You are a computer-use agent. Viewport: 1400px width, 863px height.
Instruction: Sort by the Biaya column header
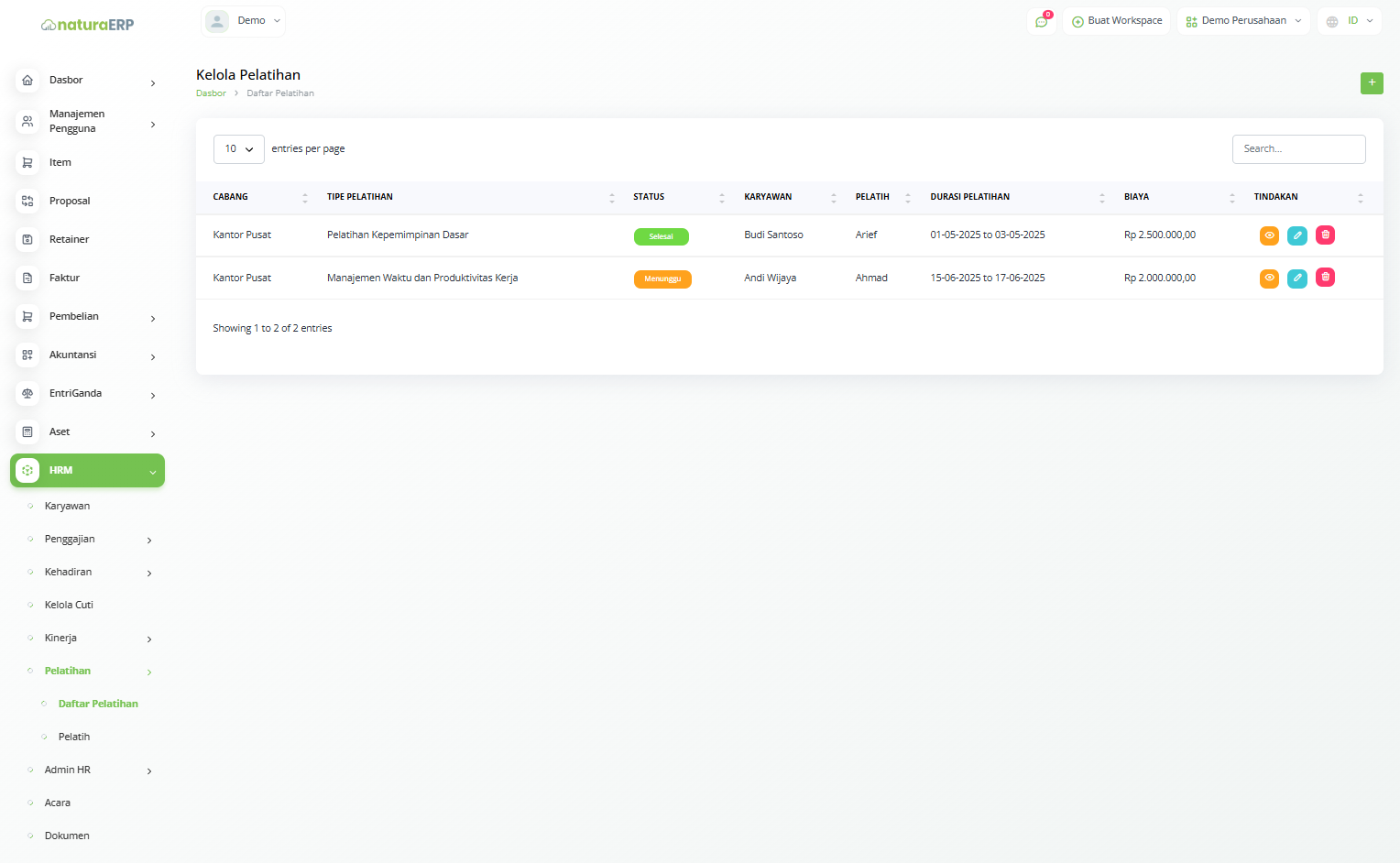(x=1180, y=197)
